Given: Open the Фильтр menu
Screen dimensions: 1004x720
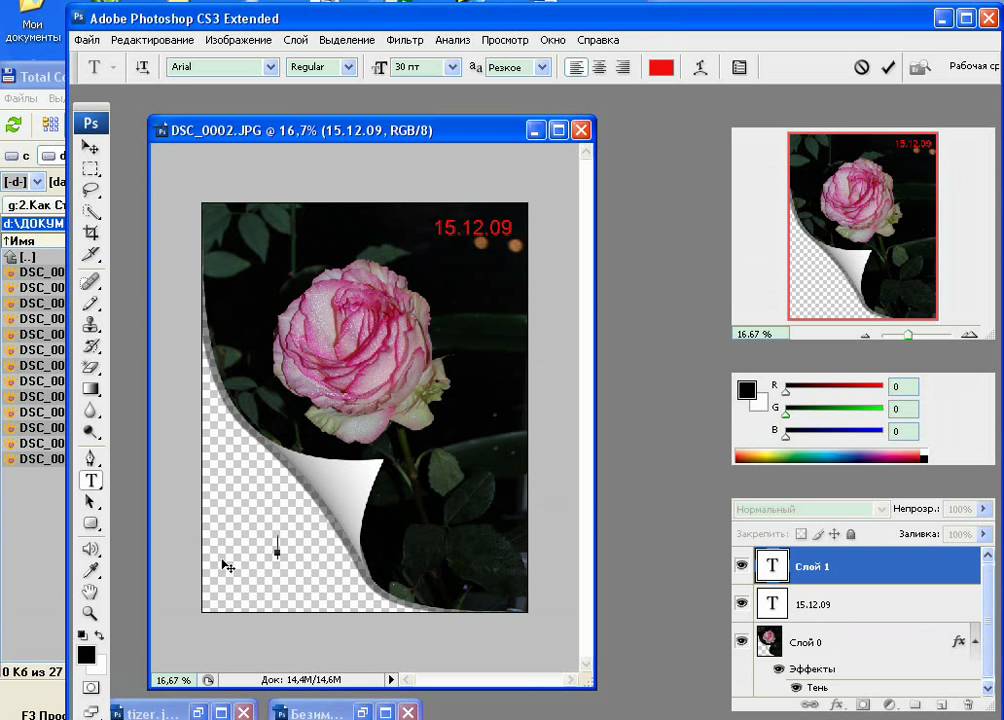Looking at the screenshot, I should point(405,40).
